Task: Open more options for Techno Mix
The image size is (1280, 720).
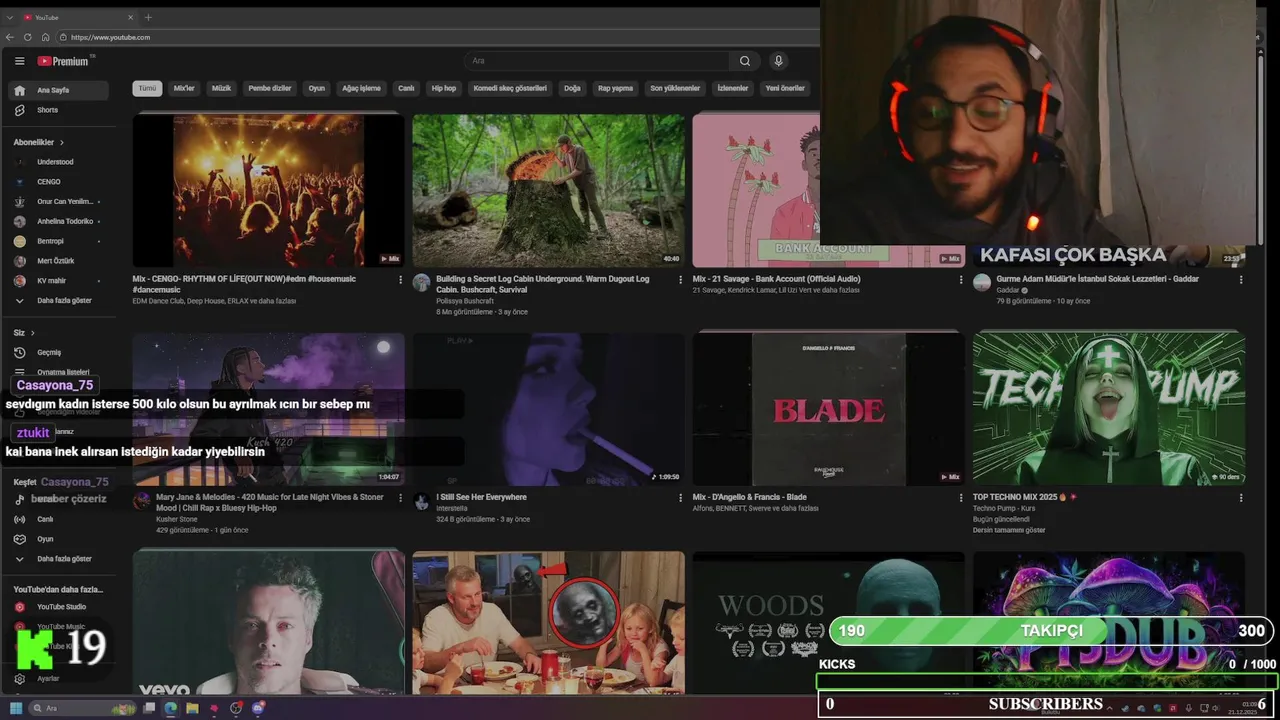Action: 1241,498
